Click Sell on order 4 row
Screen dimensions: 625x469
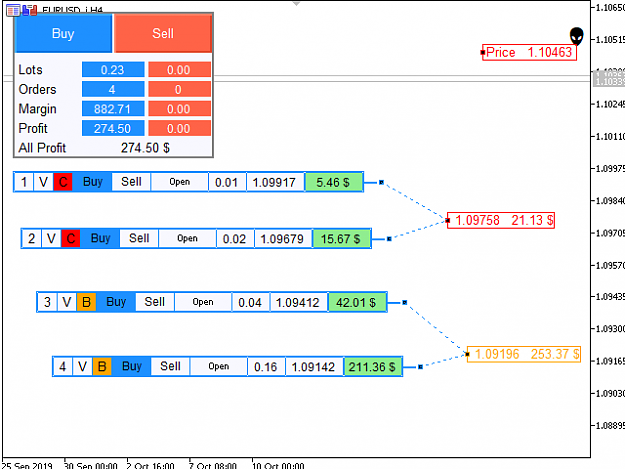pos(170,366)
